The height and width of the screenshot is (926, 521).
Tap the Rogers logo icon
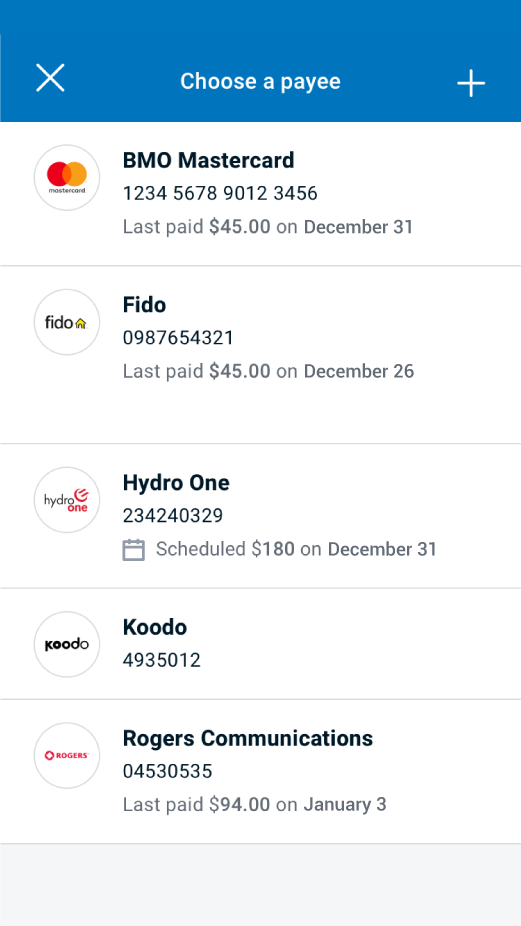click(x=67, y=755)
